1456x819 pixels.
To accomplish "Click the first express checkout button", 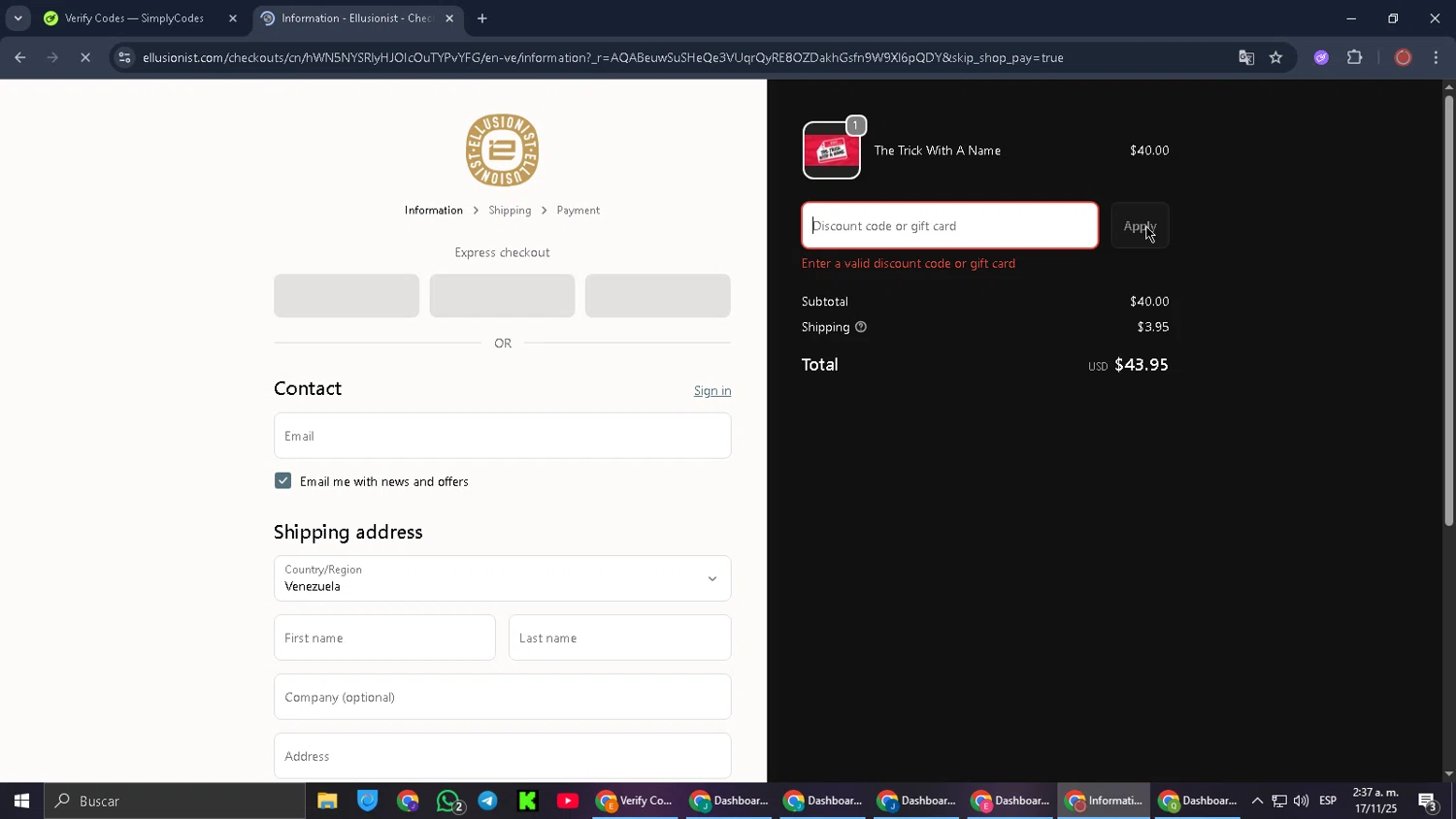I will (347, 296).
